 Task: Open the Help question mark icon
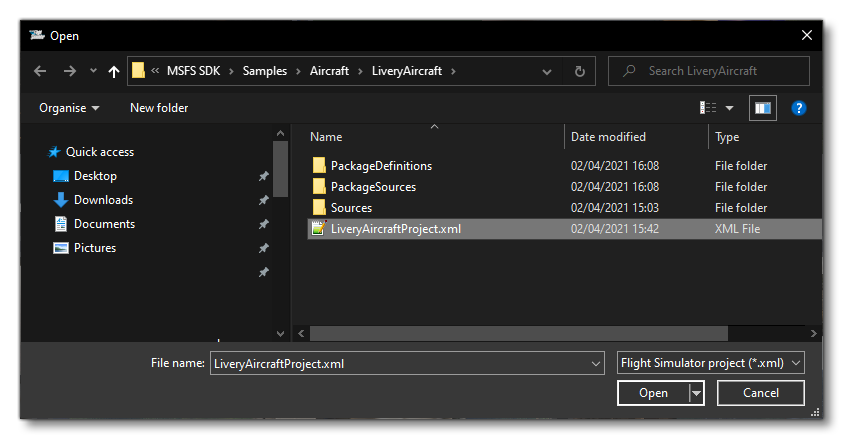[799, 108]
